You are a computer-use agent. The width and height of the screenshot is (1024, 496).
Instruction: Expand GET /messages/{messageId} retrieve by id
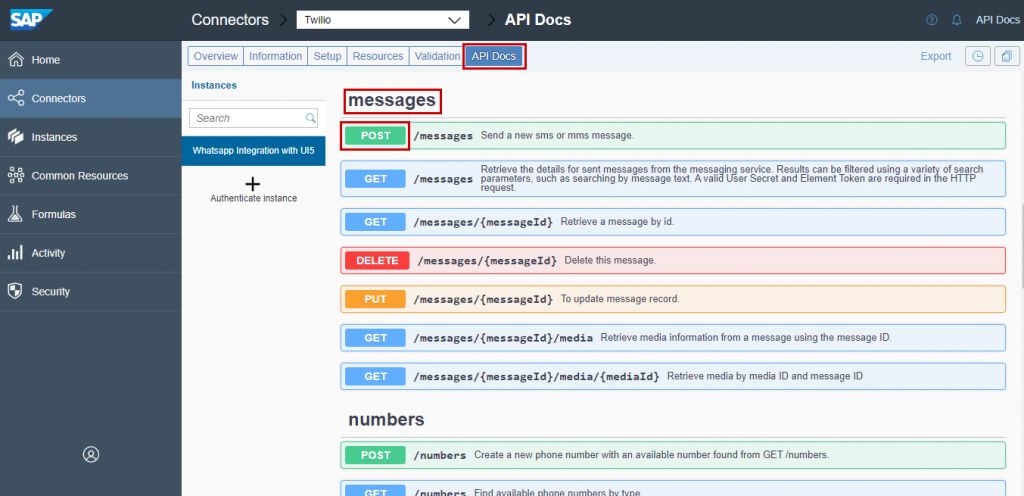point(673,222)
